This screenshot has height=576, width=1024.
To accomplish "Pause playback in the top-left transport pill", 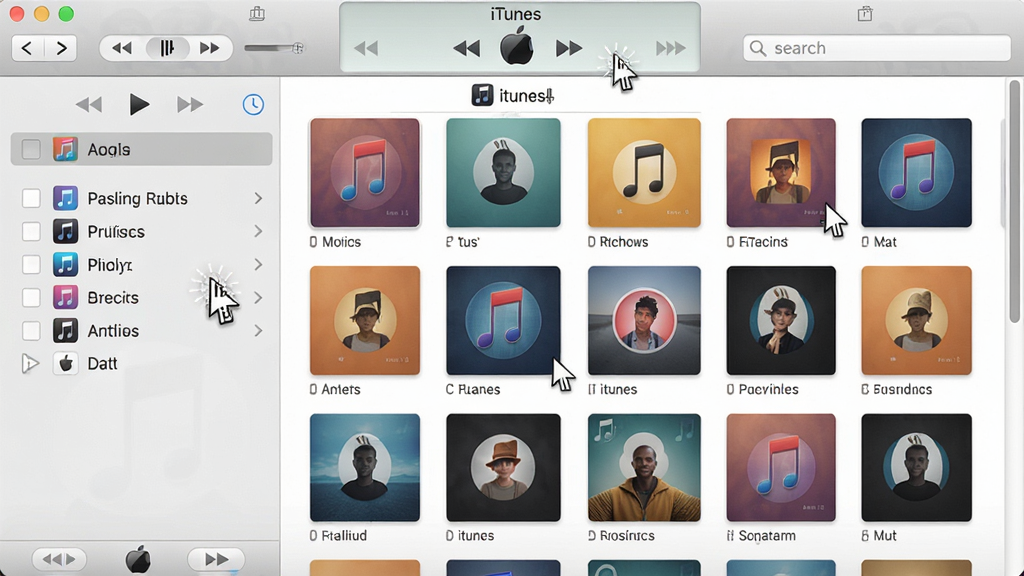I will click(x=167, y=48).
